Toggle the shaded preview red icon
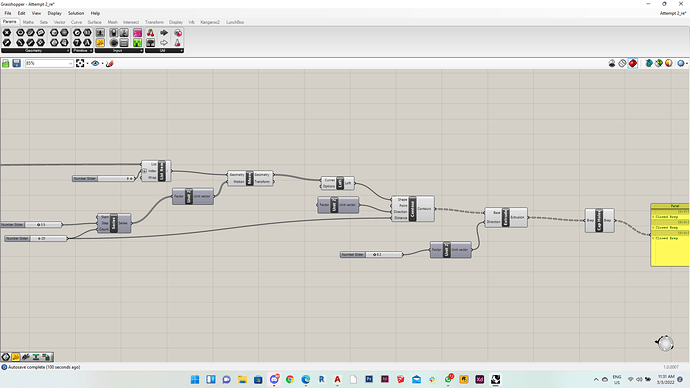Viewport: 690px width, 388px height. [x=632, y=63]
